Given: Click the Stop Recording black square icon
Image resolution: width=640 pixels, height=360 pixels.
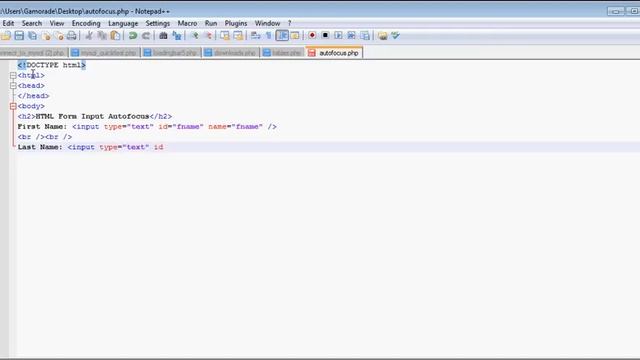Looking at the screenshot, I should [325, 36].
